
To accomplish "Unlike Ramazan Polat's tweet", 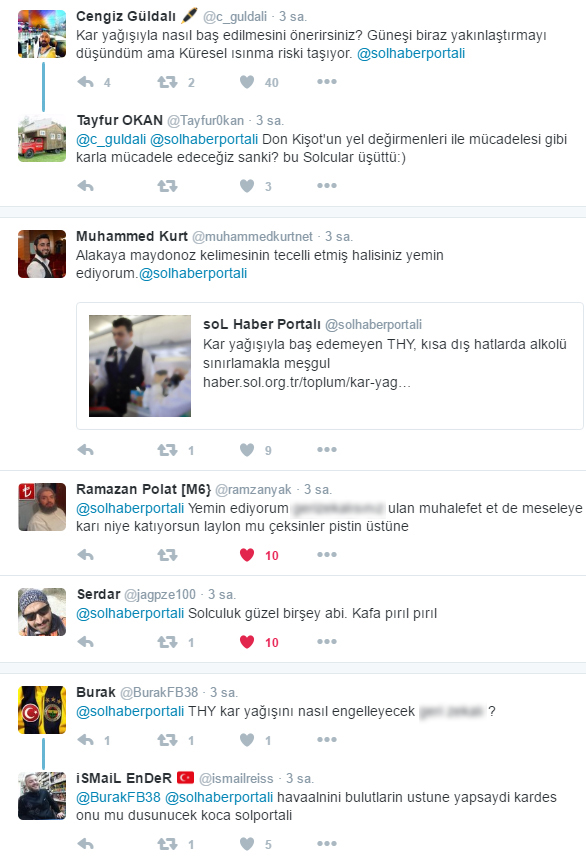I will click(x=247, y=555).
